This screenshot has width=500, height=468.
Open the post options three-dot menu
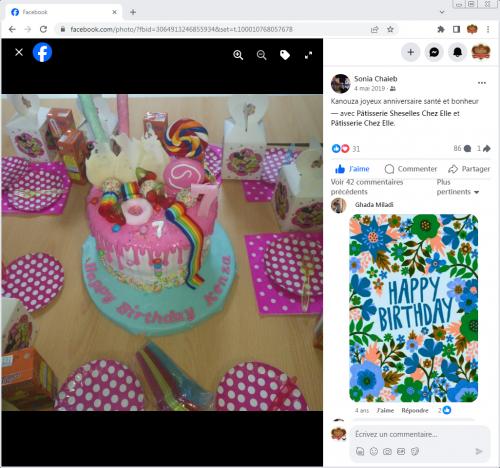pos(482,83)
